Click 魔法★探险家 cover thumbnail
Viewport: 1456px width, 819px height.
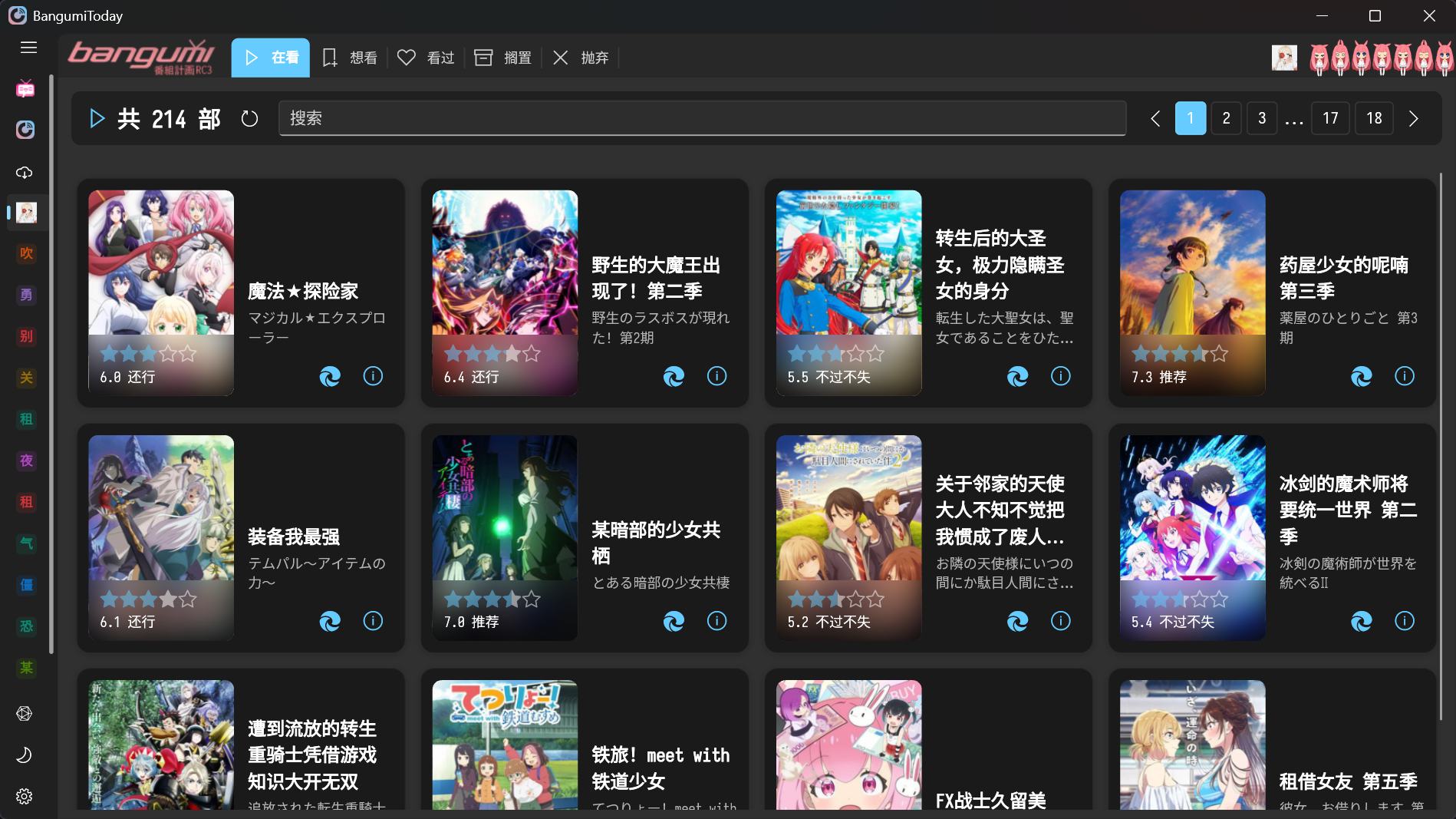(161, 292)
